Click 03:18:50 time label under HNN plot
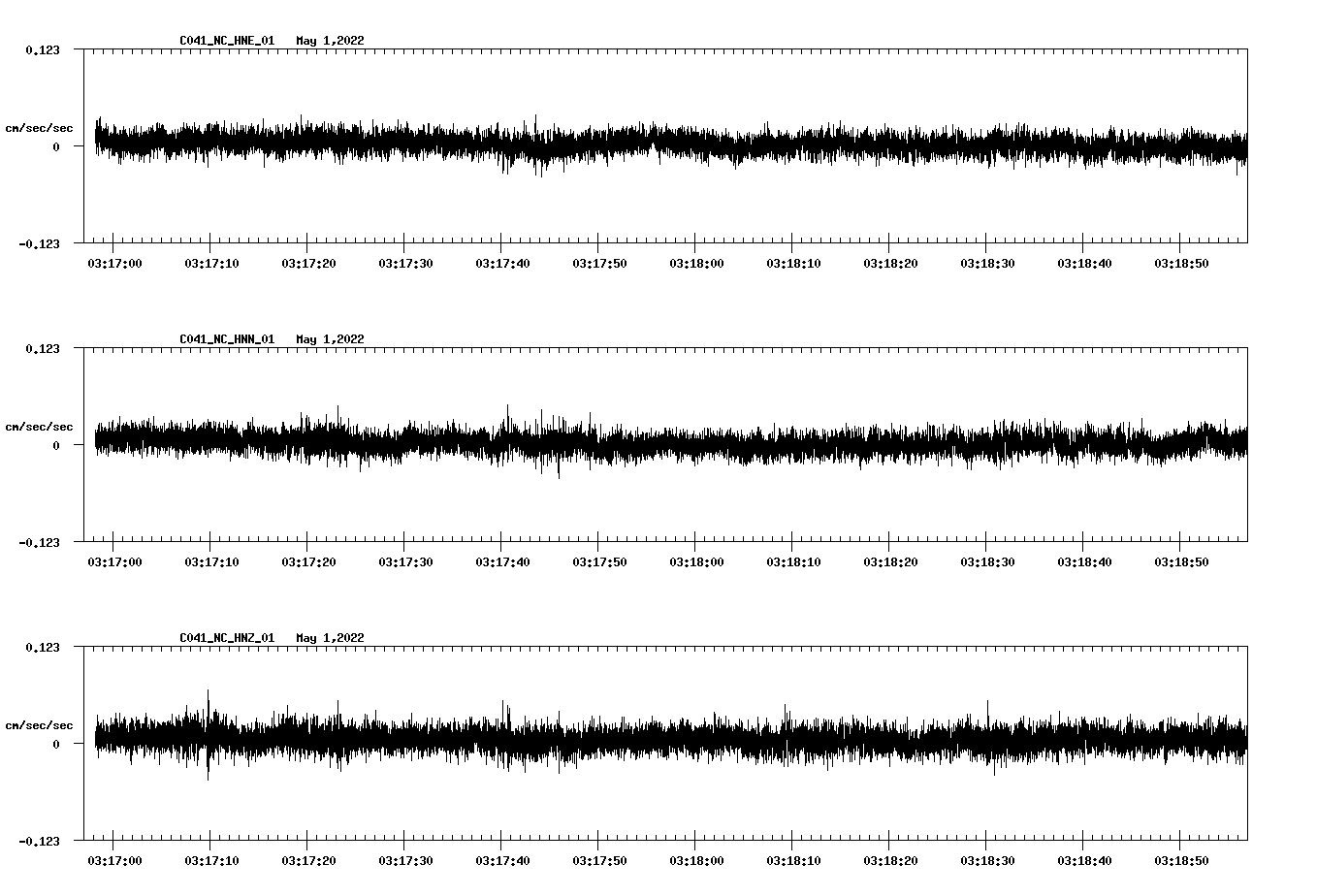 click(1181, 561)
